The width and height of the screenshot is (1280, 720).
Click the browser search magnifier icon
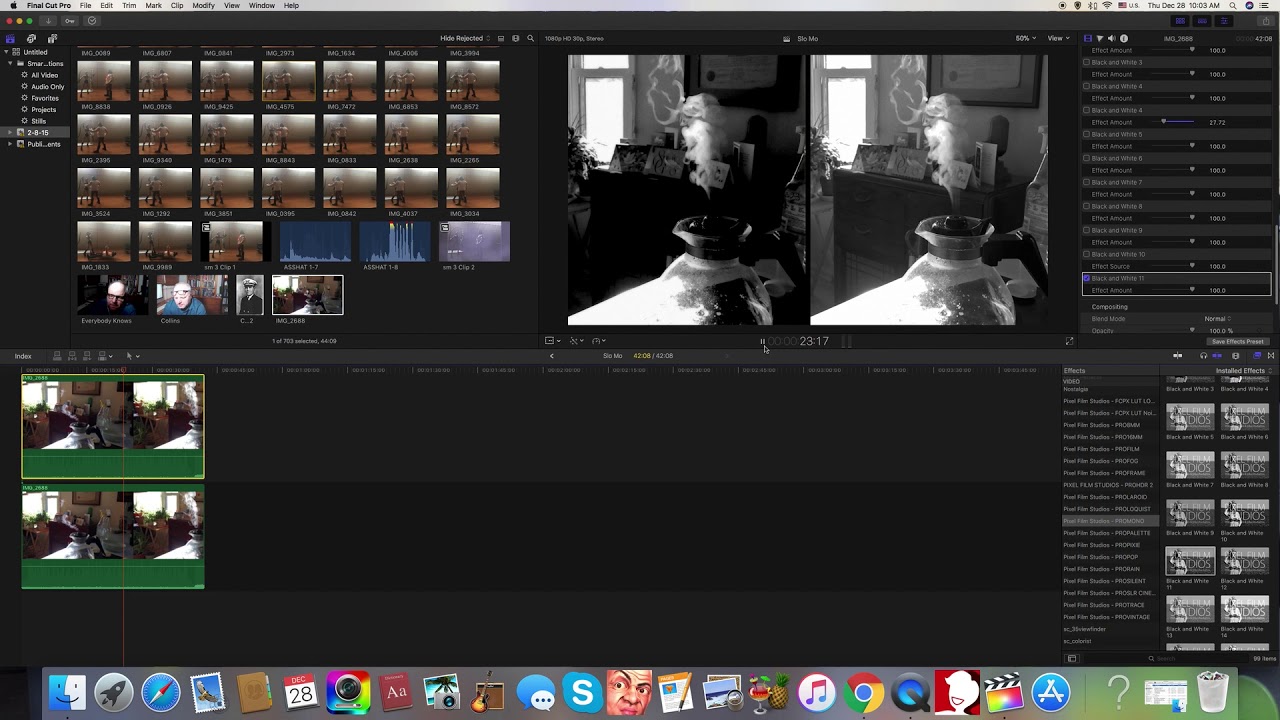click(530, 39)
